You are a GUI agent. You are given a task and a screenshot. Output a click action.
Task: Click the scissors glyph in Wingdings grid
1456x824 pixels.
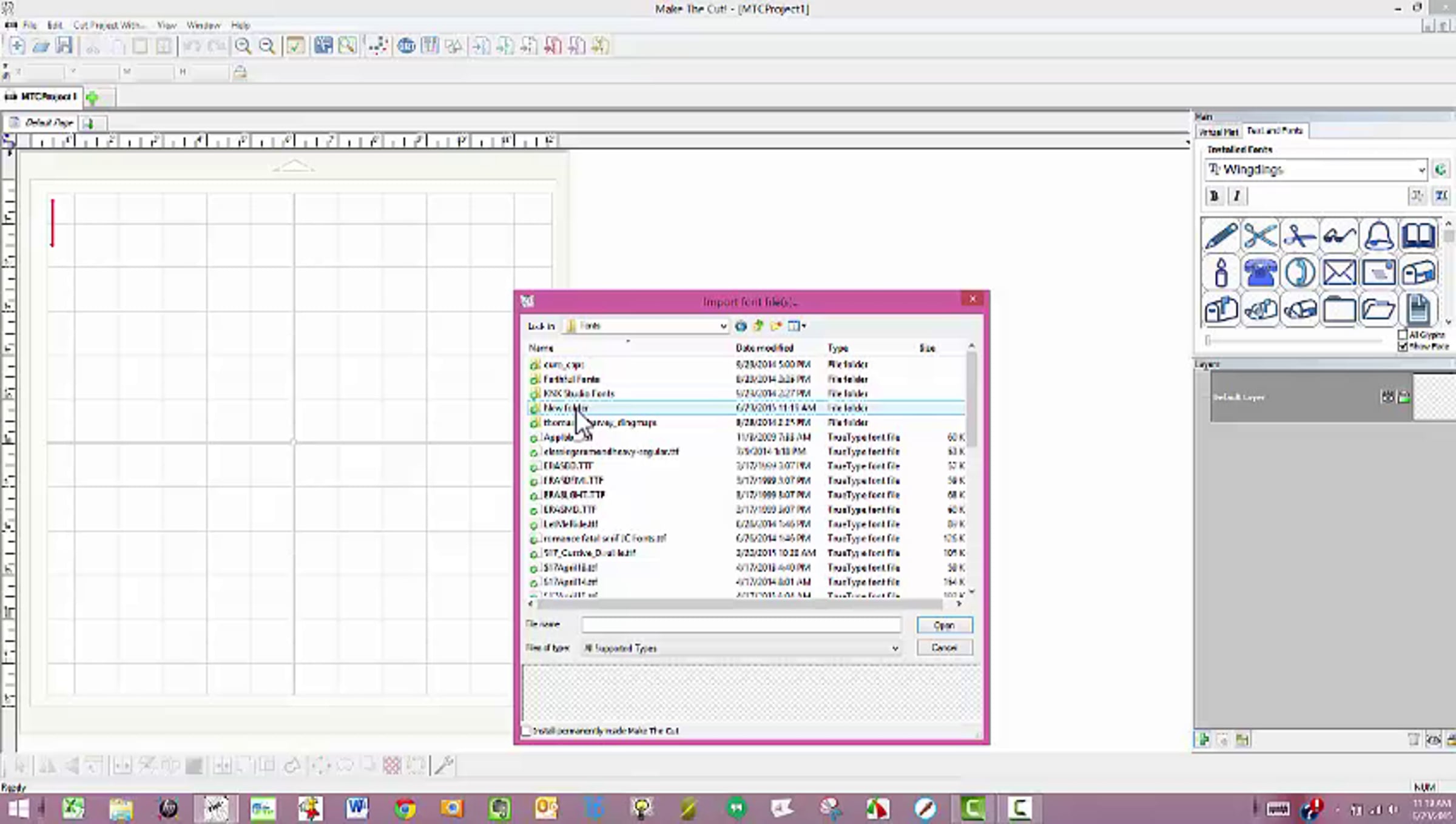pos(1259,235)
